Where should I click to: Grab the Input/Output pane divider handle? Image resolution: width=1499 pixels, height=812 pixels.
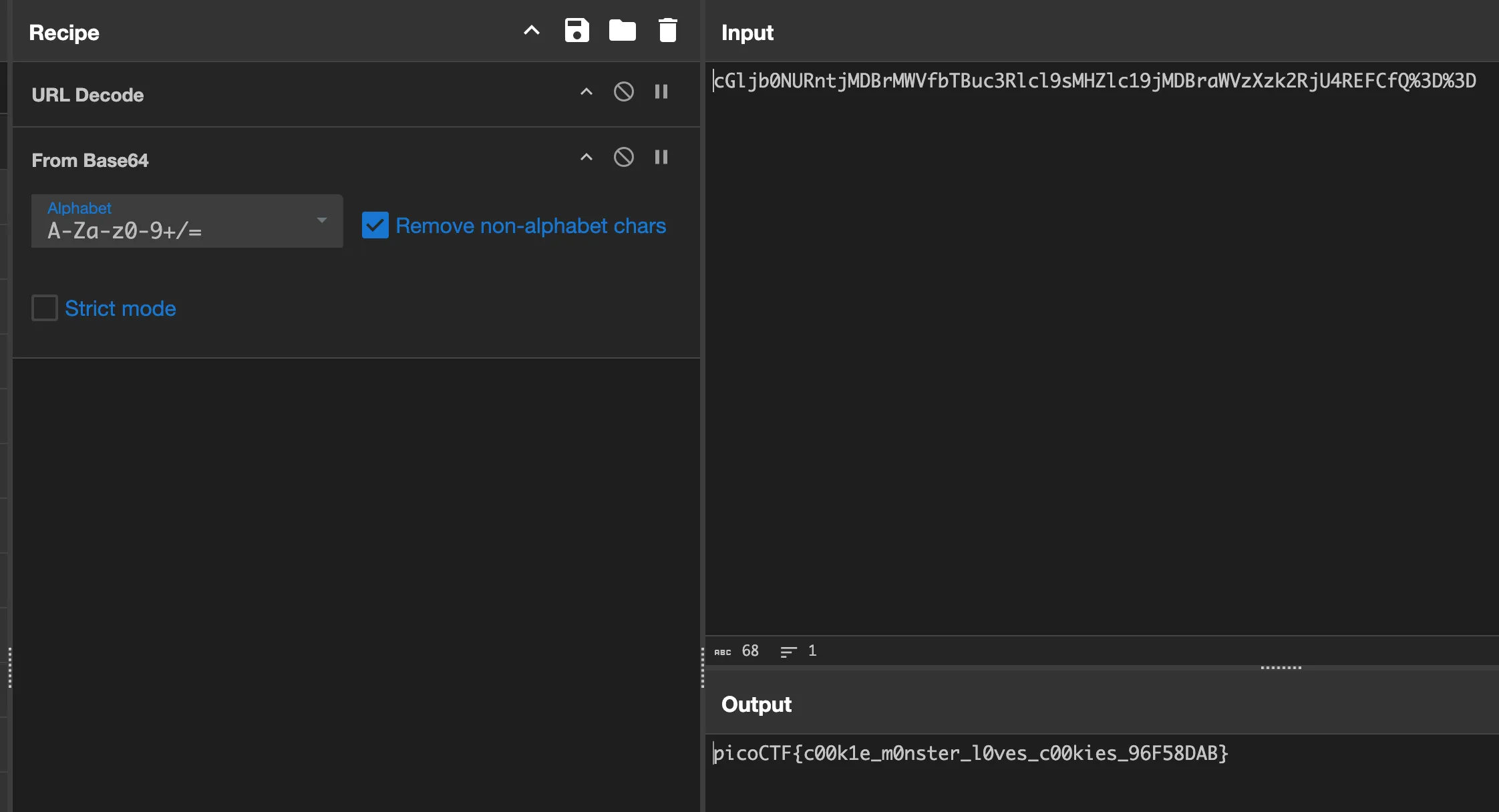[x=1280, y=667]
